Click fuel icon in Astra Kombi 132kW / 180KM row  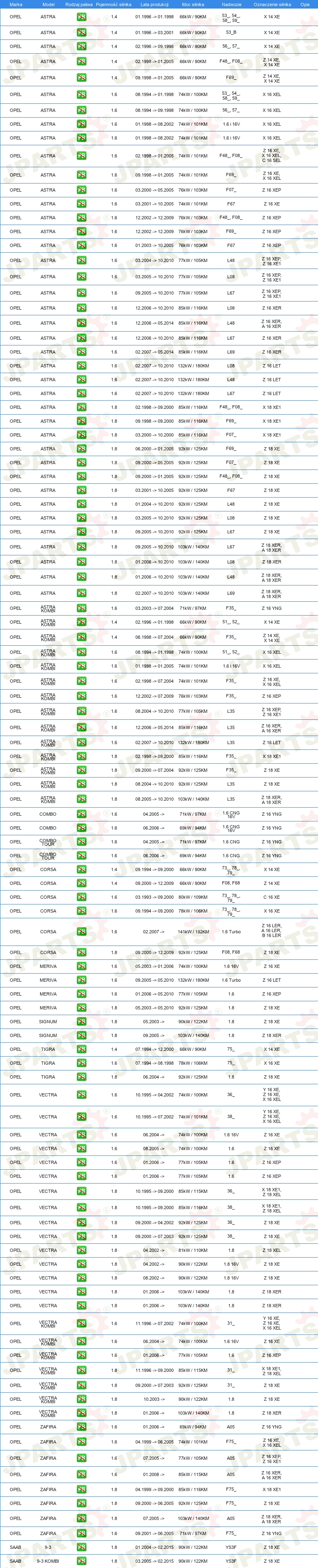pyautogui.click(x=81, y=743)
